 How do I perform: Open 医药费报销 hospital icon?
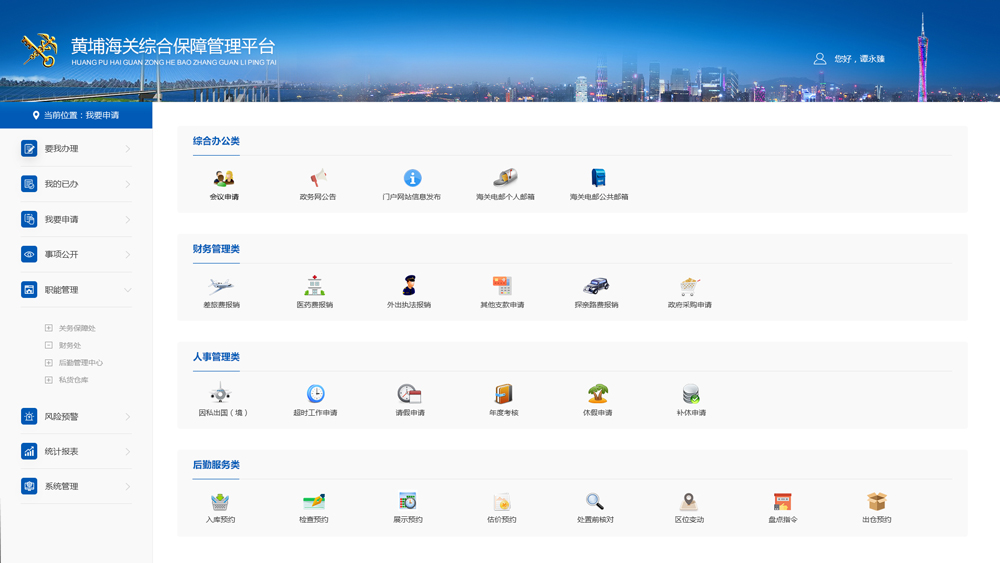[314, 287]
